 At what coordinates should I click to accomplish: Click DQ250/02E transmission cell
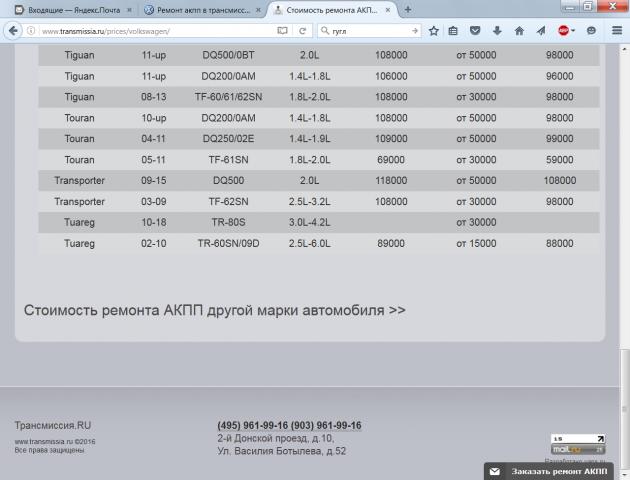click(228, 139)
